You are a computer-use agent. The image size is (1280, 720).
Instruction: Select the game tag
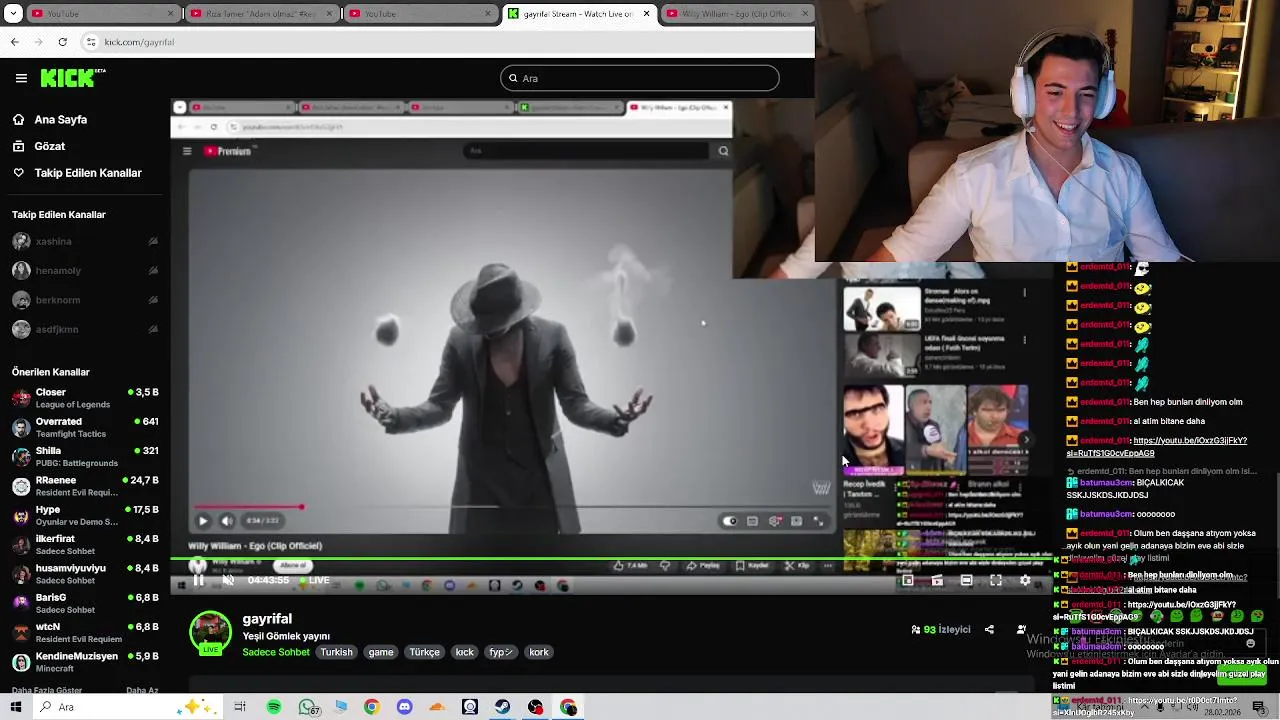click(x=381, y=652)
